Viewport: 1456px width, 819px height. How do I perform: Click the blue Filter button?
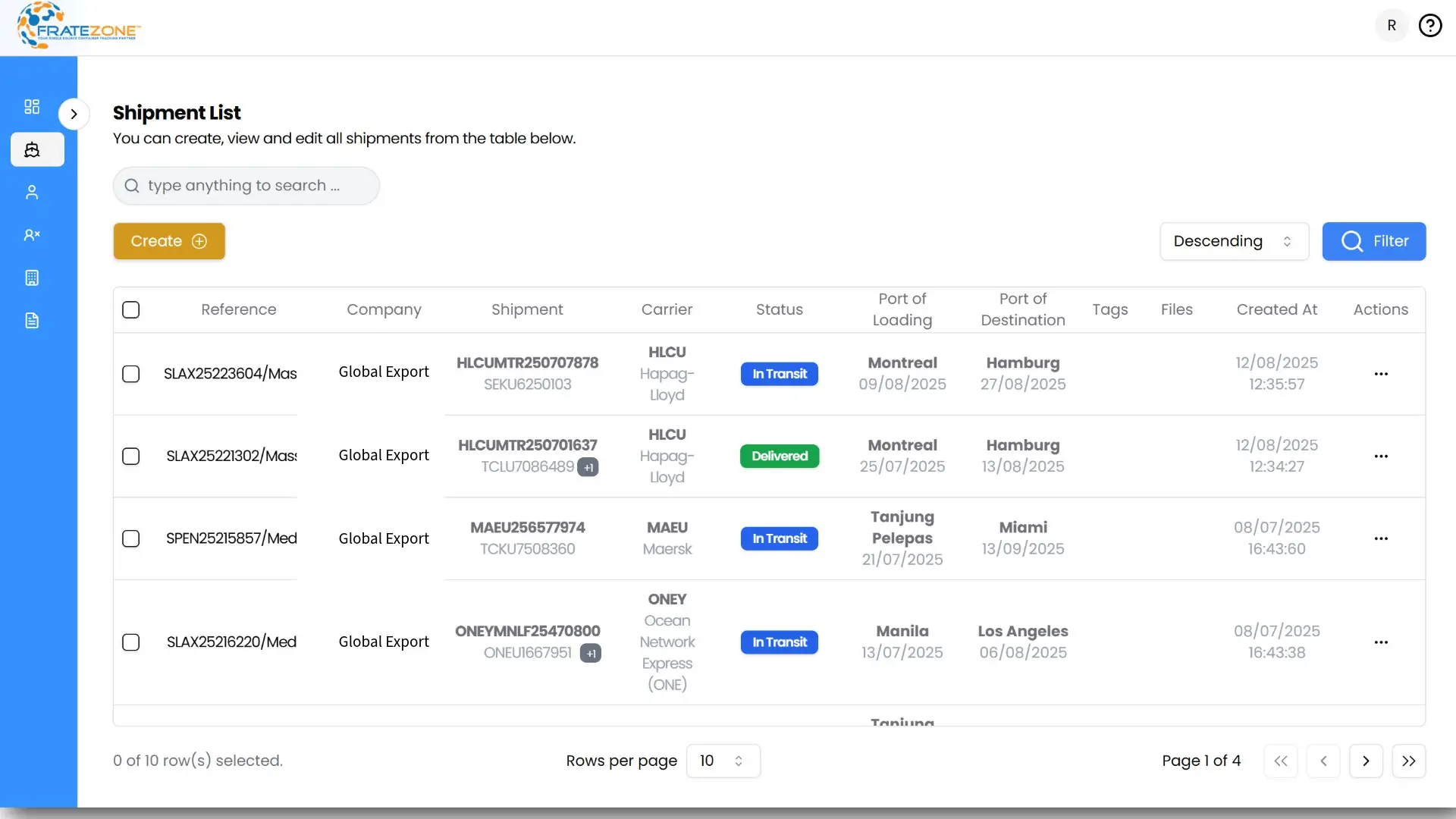pos(1373,241)
